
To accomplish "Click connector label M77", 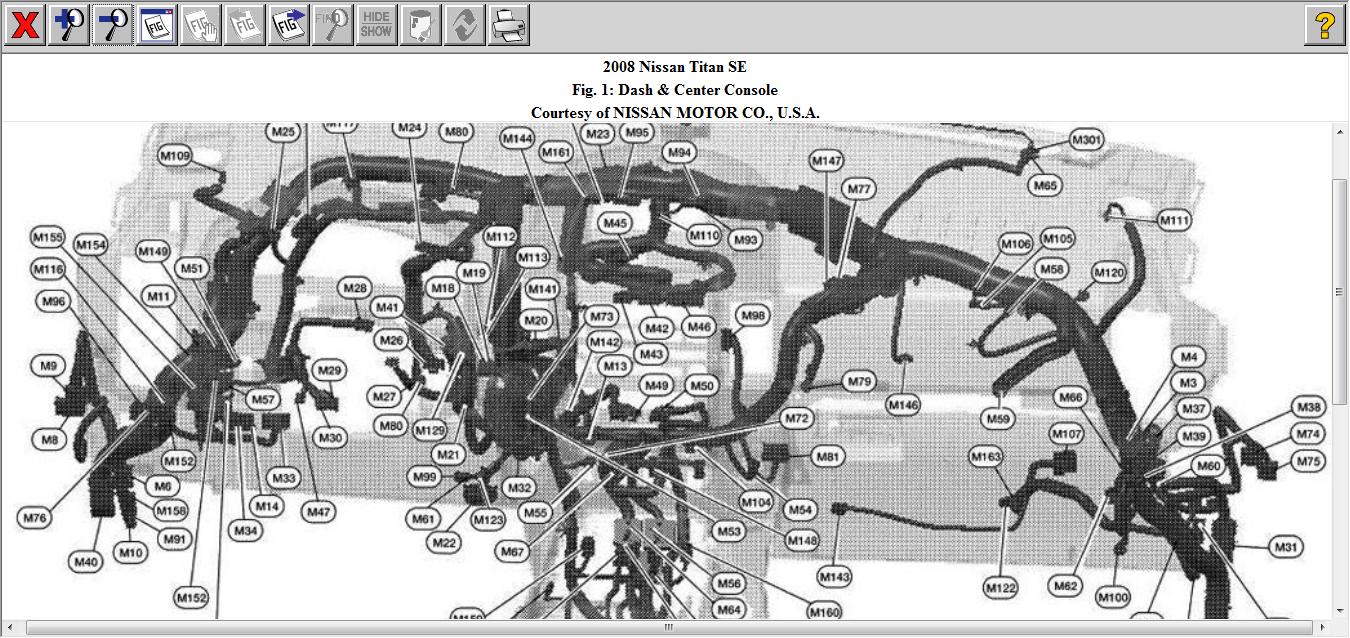I will pos(859,189).
